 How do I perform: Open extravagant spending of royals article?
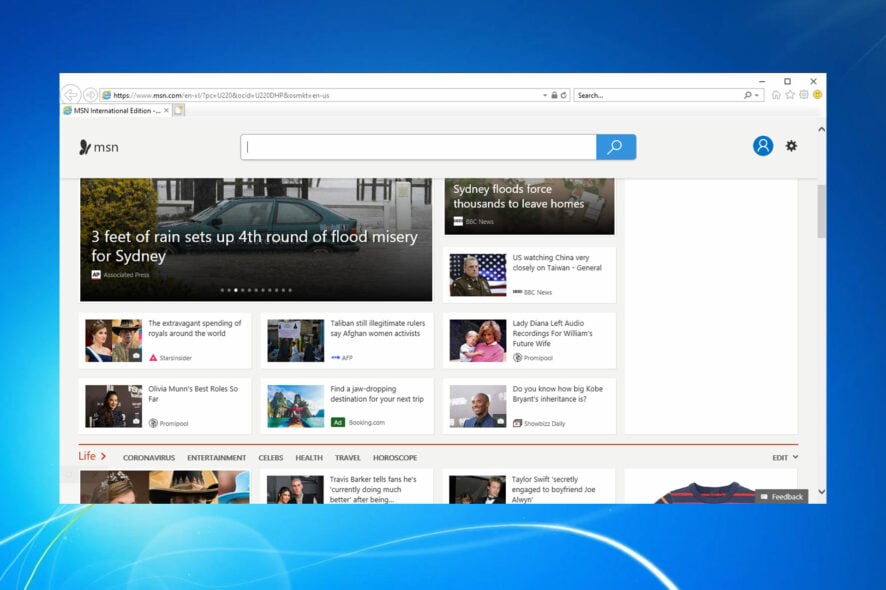tap(194, 328)
